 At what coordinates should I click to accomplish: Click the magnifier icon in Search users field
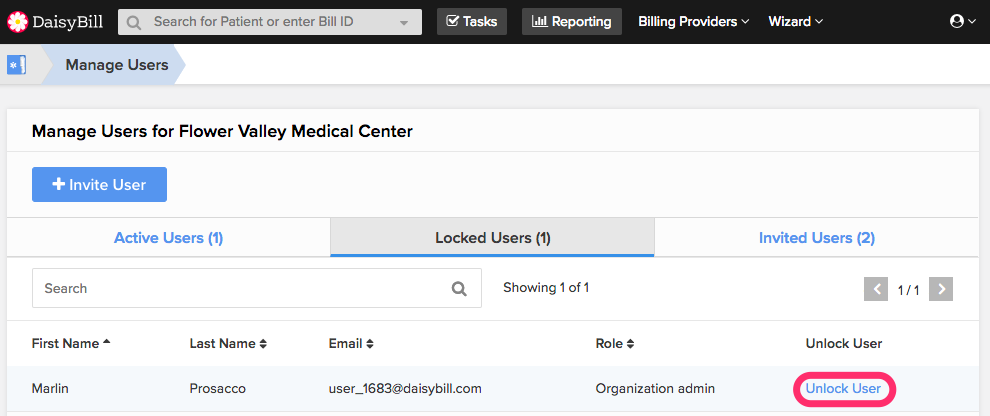tap(459, 289)
